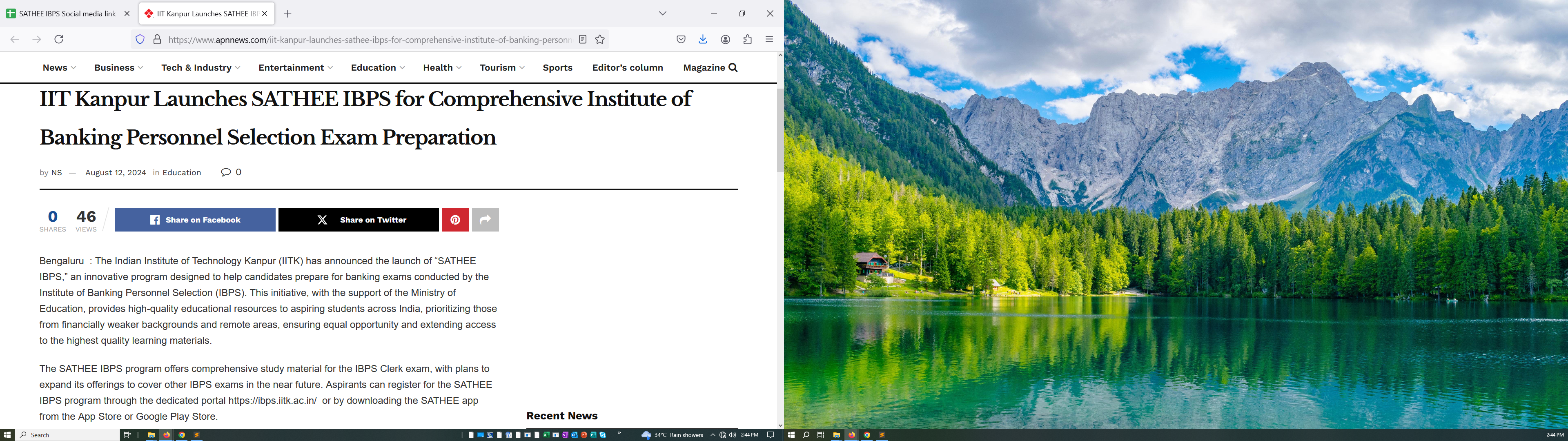Open the Sports menu item
Image resolution: width=1568 pixels, height=441 pixels.
click(557, 68)
